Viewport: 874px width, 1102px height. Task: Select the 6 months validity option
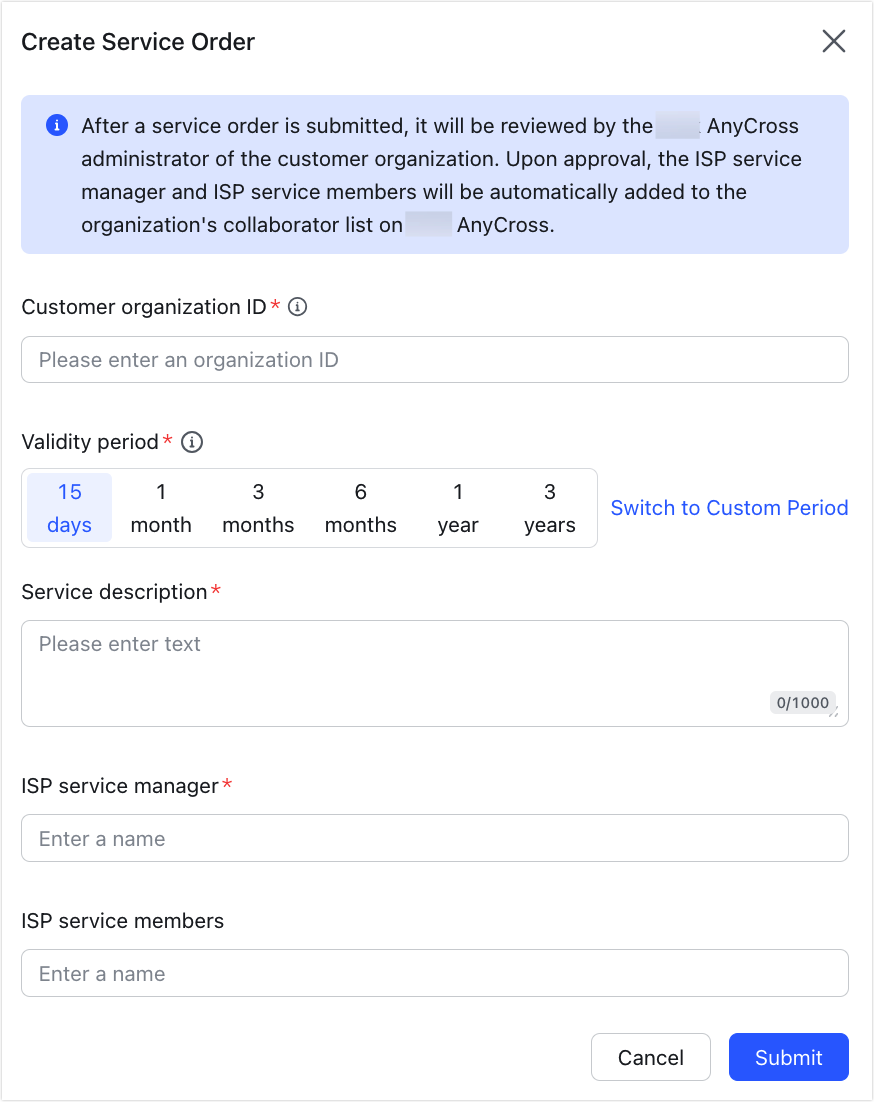point(360,508)
